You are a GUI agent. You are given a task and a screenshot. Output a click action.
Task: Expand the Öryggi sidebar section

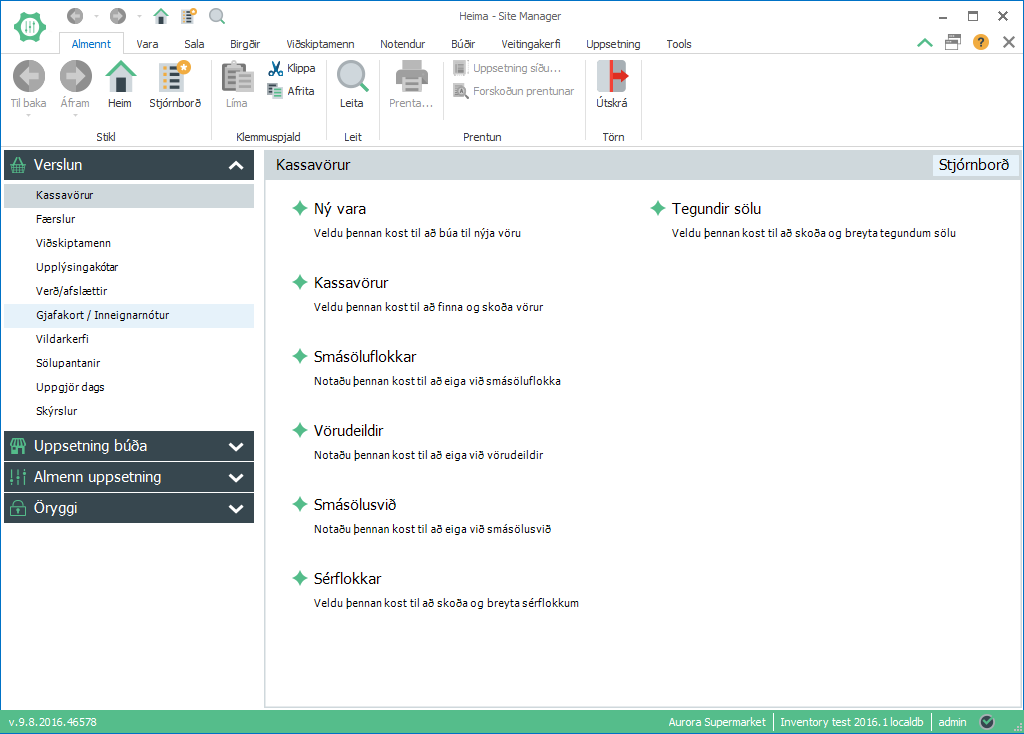coord(236,509)
